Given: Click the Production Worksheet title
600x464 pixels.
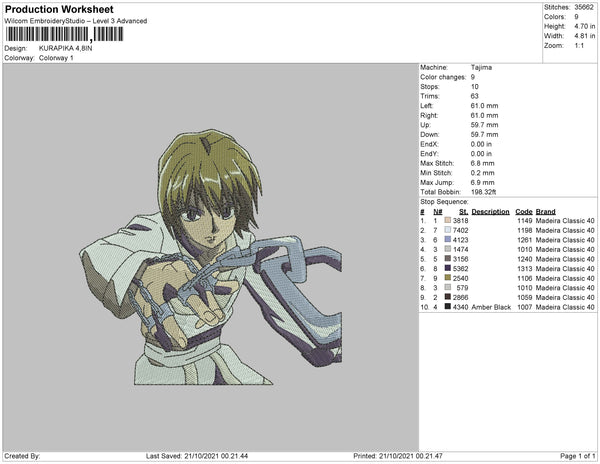Looking at the screenshot, I should pyautogui.click(x=59, y=10).
